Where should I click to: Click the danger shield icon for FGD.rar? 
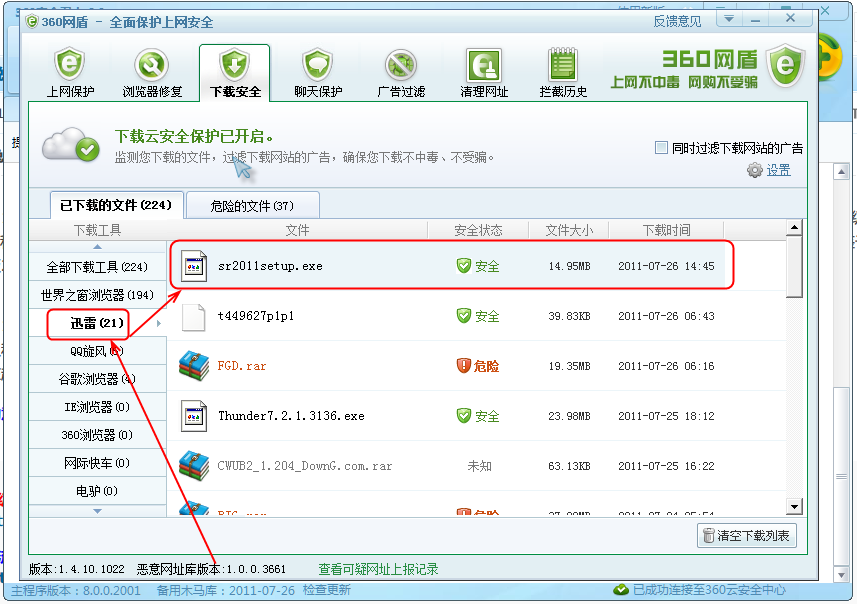click(463, 366)
